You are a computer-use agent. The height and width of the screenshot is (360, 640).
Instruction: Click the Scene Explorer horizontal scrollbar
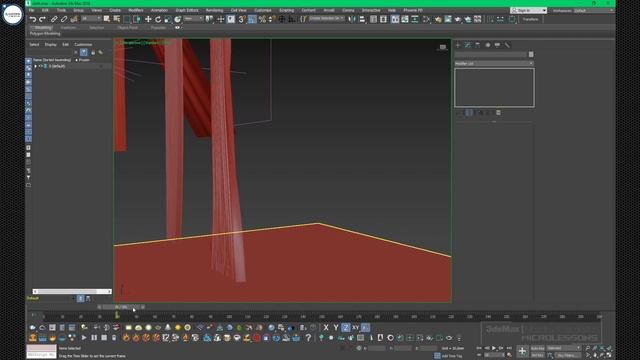point(72,291)
